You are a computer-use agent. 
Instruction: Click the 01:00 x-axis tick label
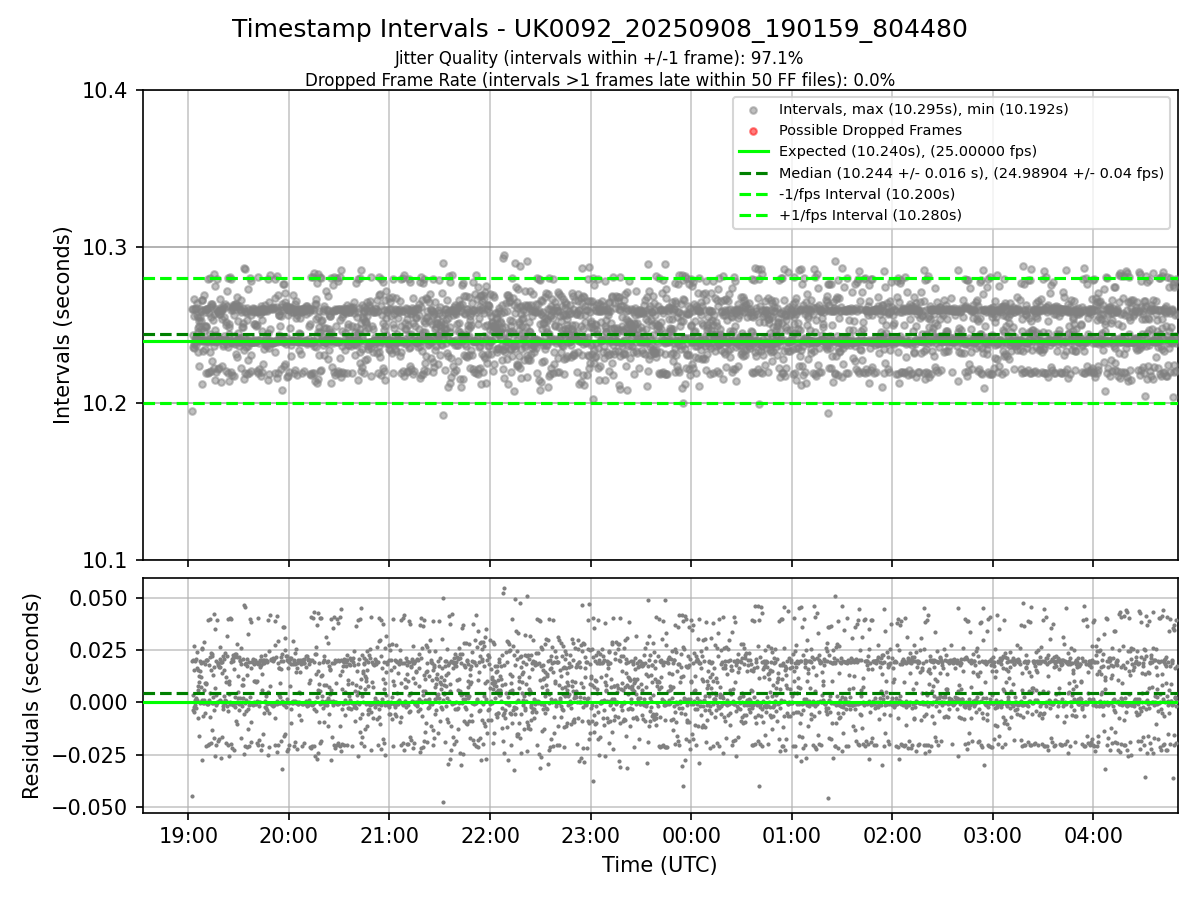point(791,834)
